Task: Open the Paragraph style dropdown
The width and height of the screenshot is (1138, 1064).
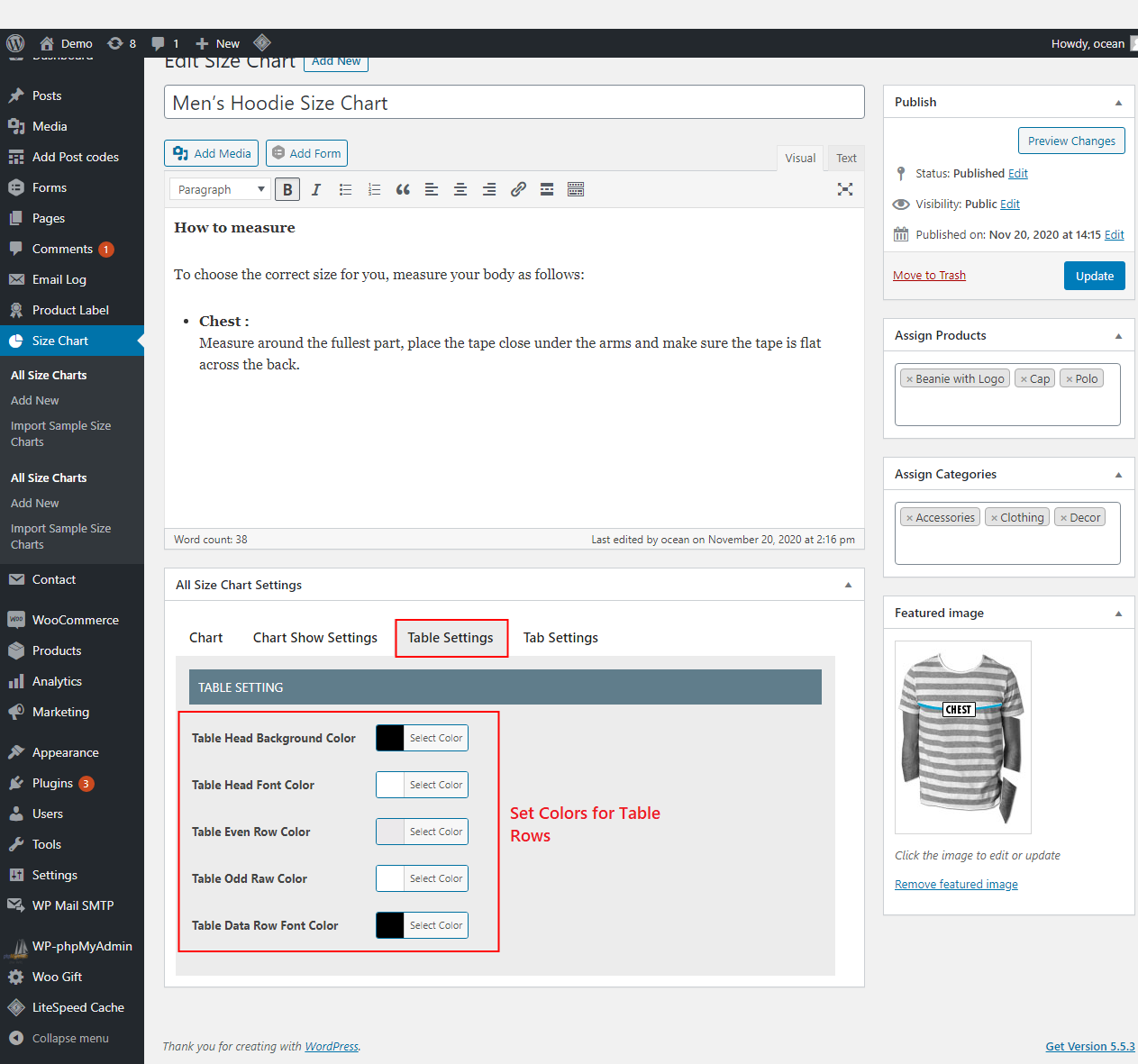Action: [219, 189]
